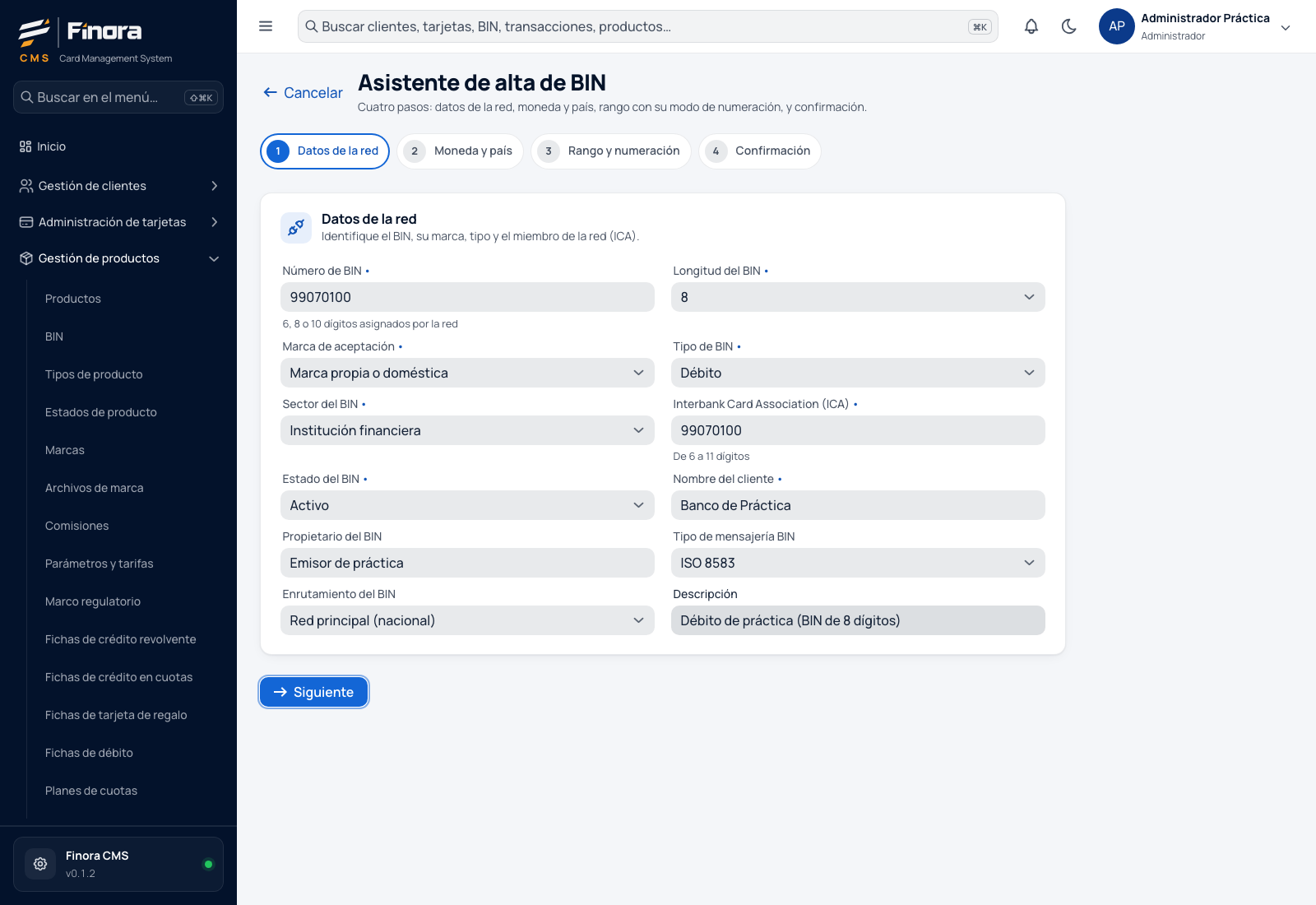This screenshot has width=1316, height=905.
Task: Toggle dark mode moon icon
Action: click(1069, 26)
